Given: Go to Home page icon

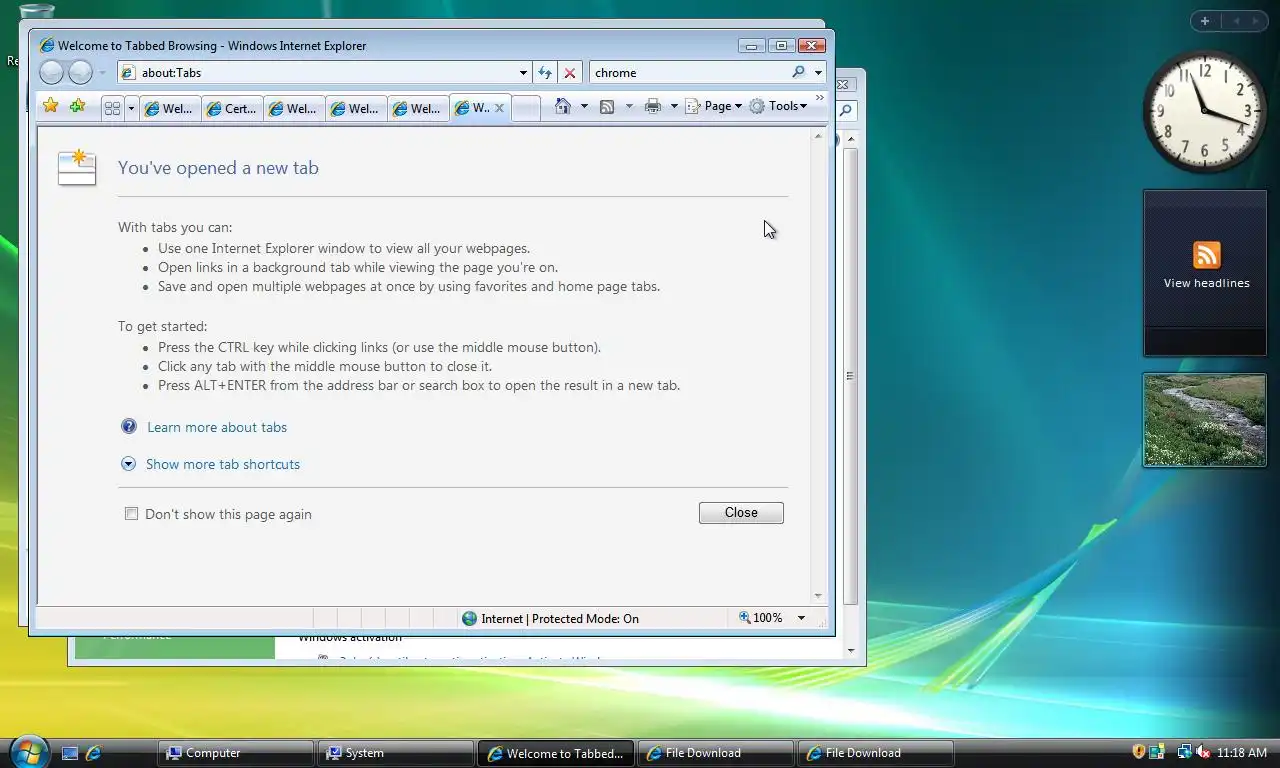Looking at the screenshot, I should [x=563, y=106].
